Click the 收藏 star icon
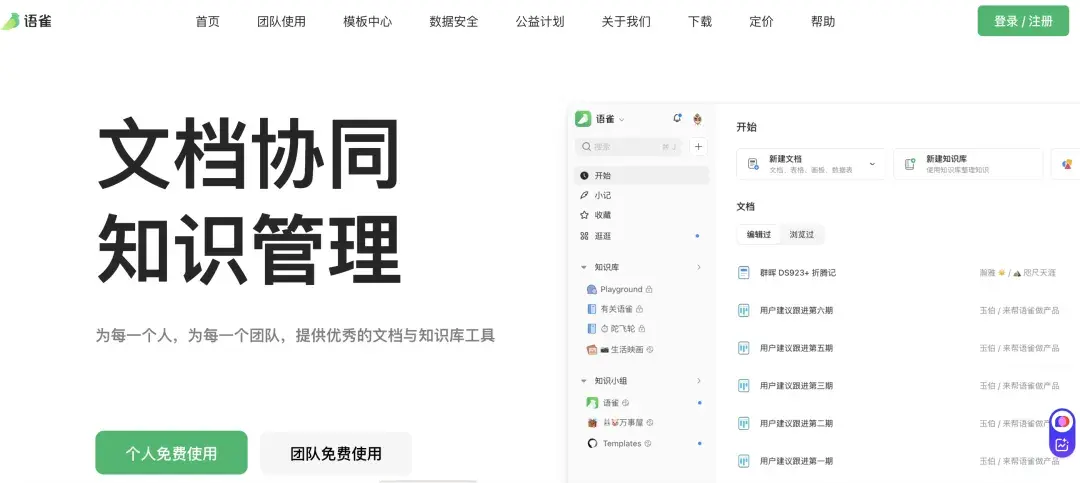This screenshot has height=483, width=1080. pos(584,215)
